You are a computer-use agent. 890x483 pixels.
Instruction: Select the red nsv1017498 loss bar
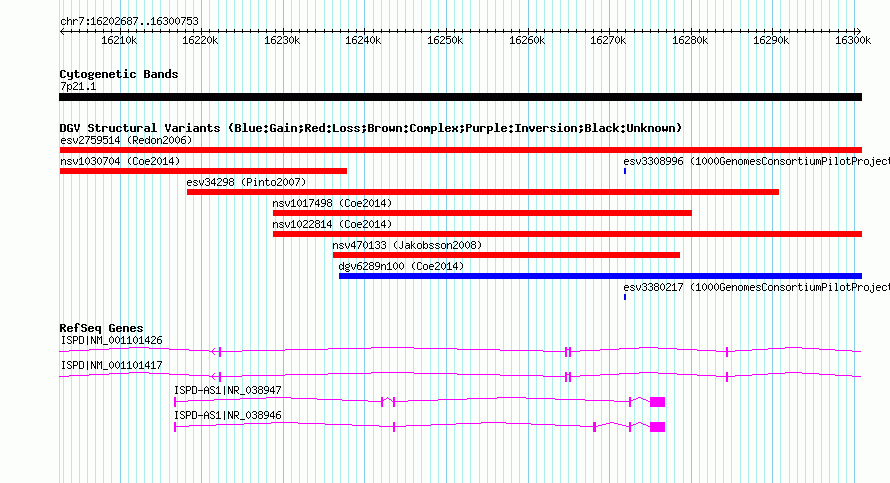[482, 213]
